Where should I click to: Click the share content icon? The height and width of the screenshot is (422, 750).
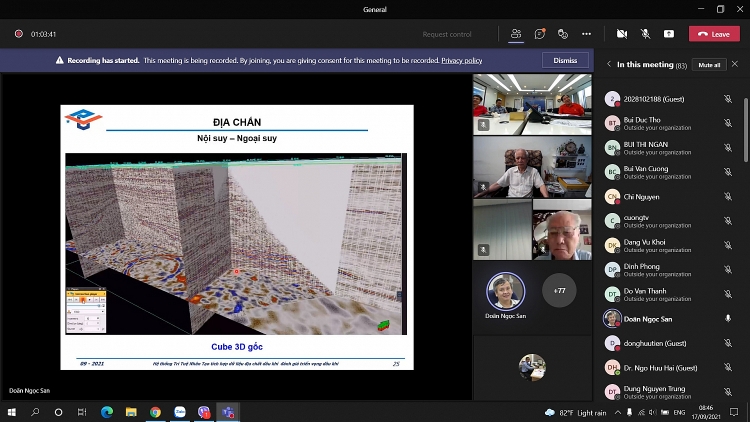click(669, 34)
